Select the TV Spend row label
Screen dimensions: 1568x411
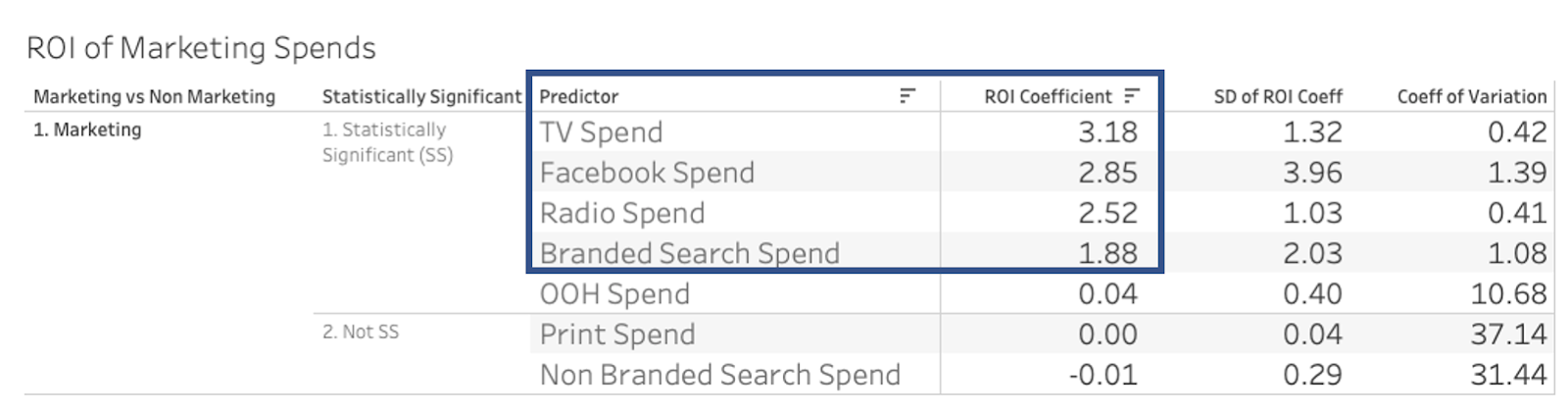click(x=601, y=132)
